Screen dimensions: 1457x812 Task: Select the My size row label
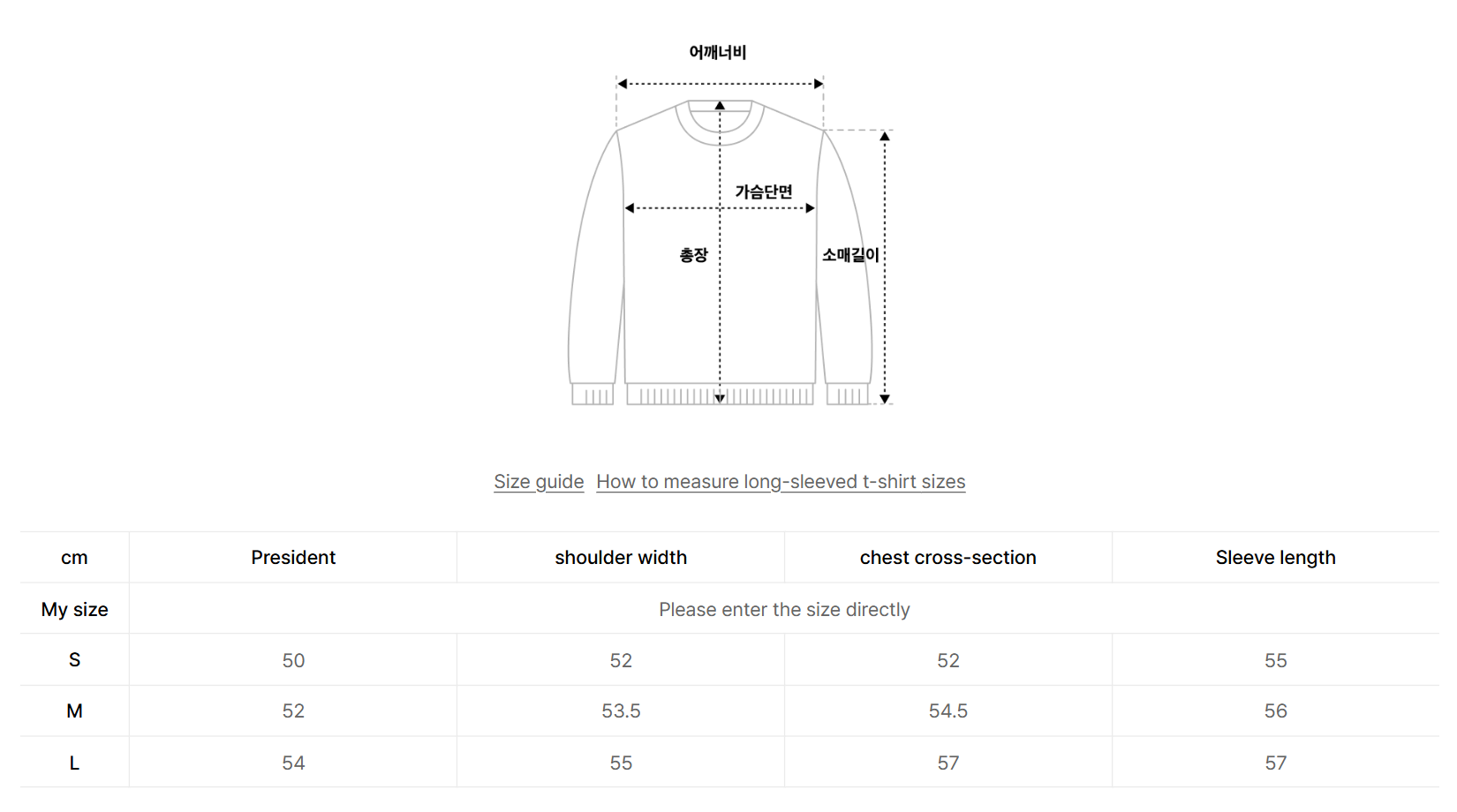(x=75, y=610)
